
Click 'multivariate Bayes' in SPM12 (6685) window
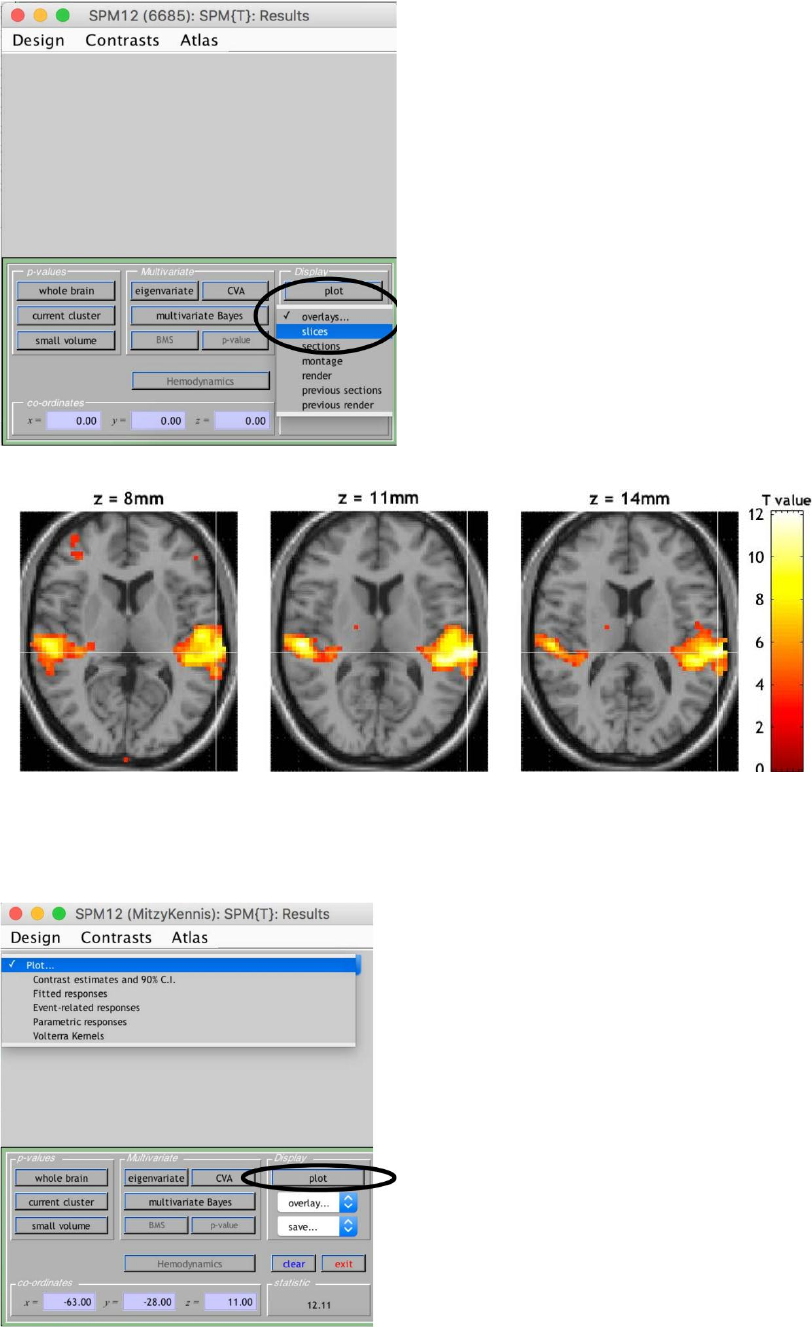click(200, 316)
